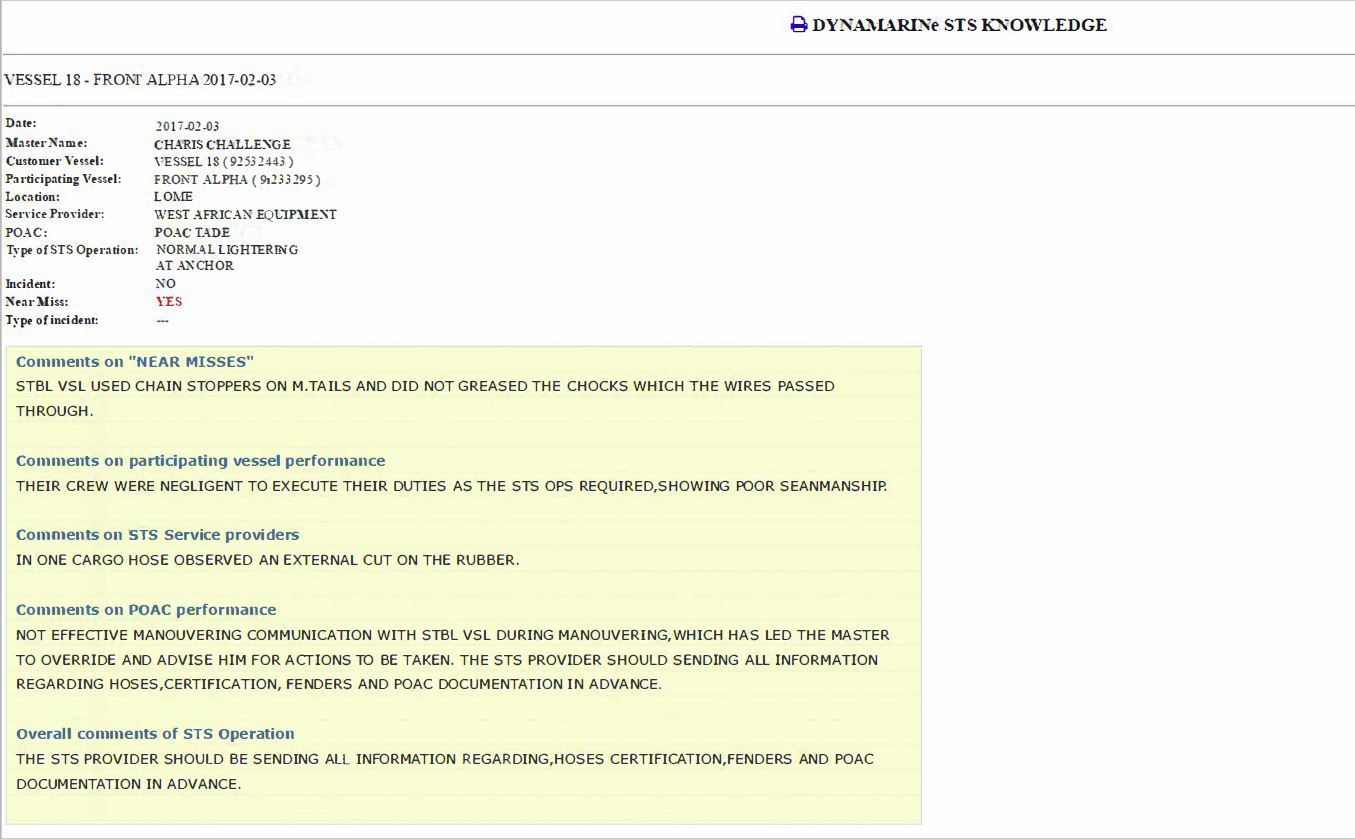Click the red Near Miss value YES
This screenshot has width=1355, height=839.
(x=169, y=302)
